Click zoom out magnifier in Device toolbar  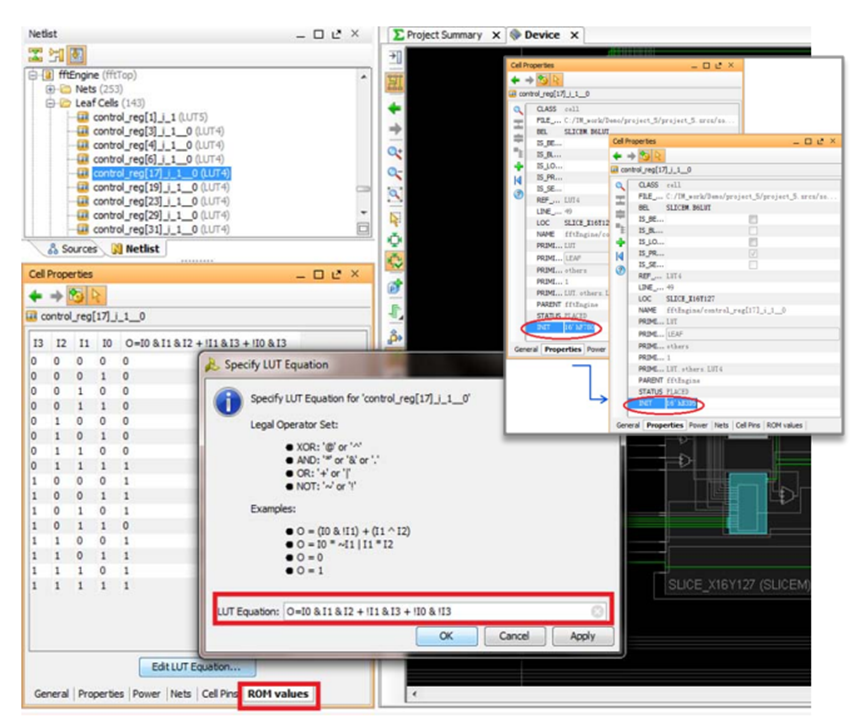(x=394, y=173)
